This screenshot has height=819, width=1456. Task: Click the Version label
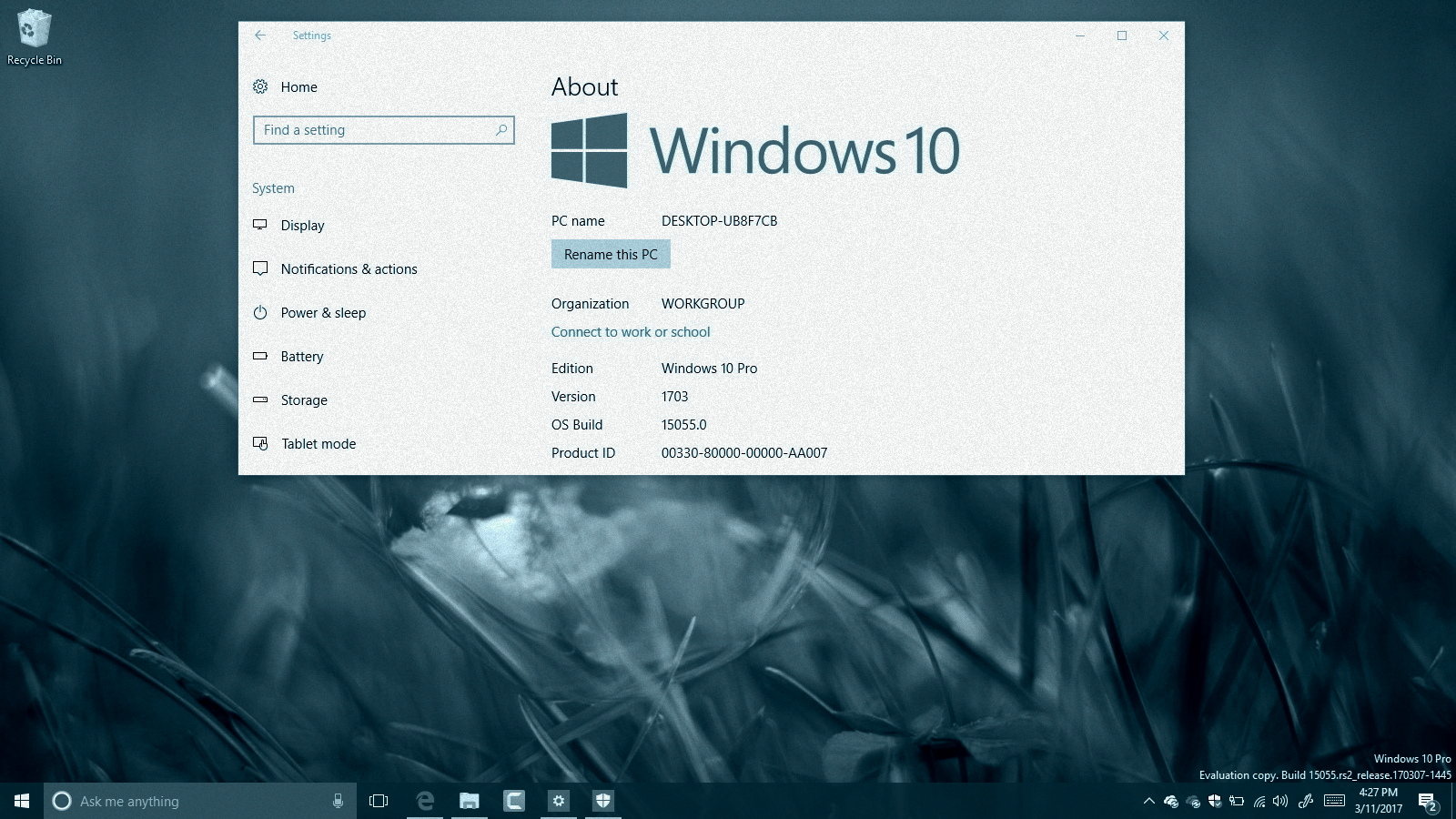click(573, 397)
